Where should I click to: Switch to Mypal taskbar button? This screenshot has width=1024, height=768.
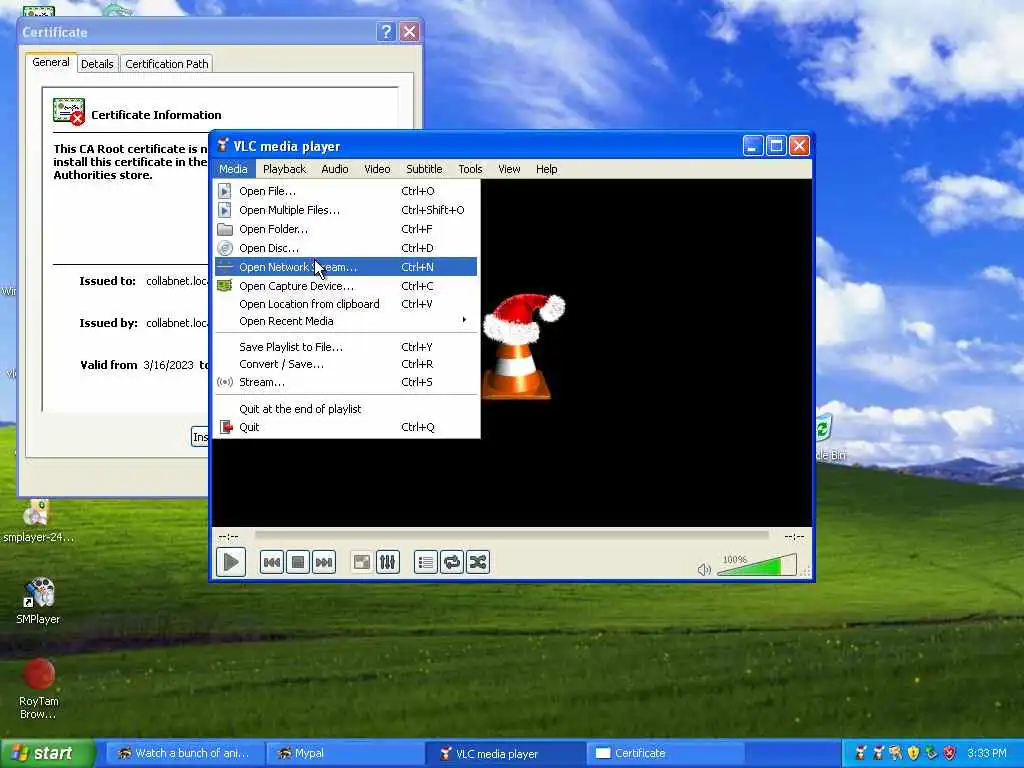[x=345, y=753]
